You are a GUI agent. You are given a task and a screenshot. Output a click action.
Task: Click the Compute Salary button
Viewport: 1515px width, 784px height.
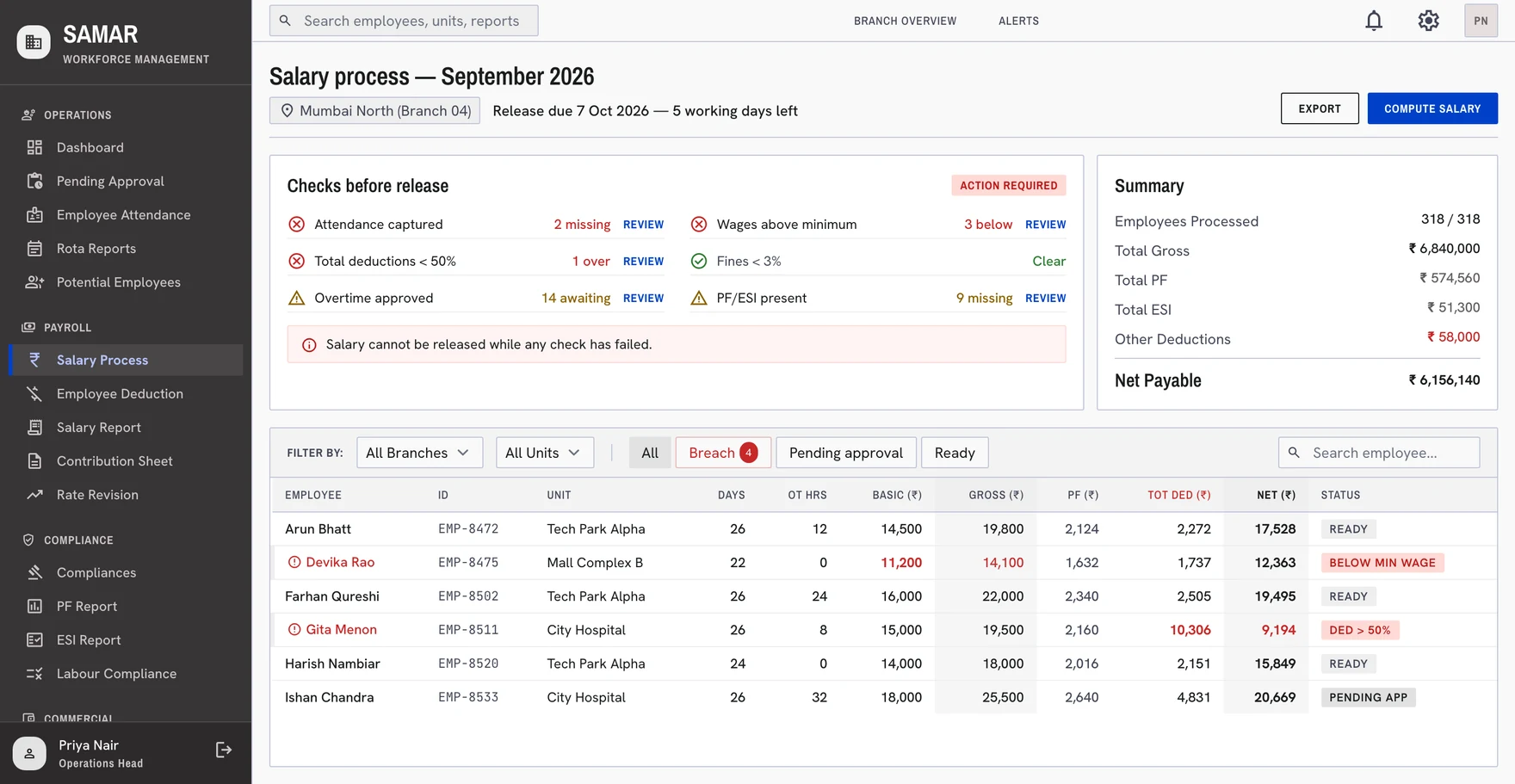1432,108
